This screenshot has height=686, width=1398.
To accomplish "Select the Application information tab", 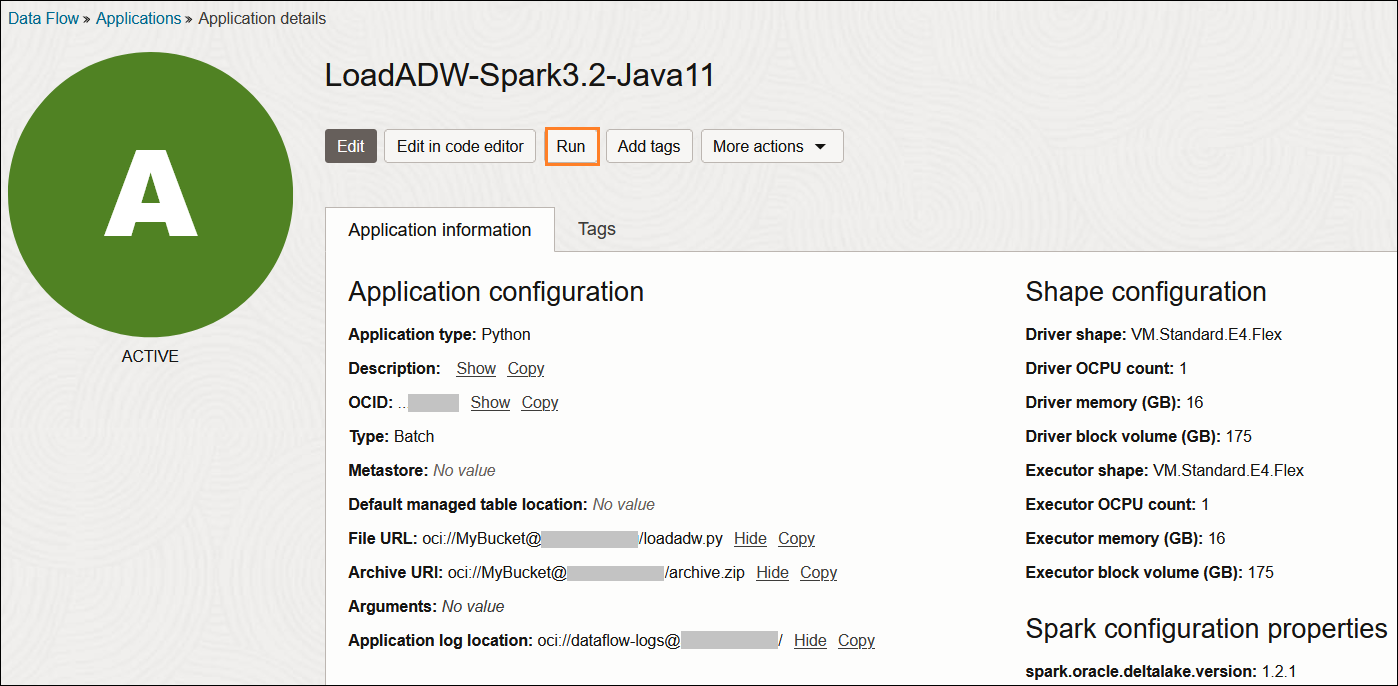I will [440, 230].
